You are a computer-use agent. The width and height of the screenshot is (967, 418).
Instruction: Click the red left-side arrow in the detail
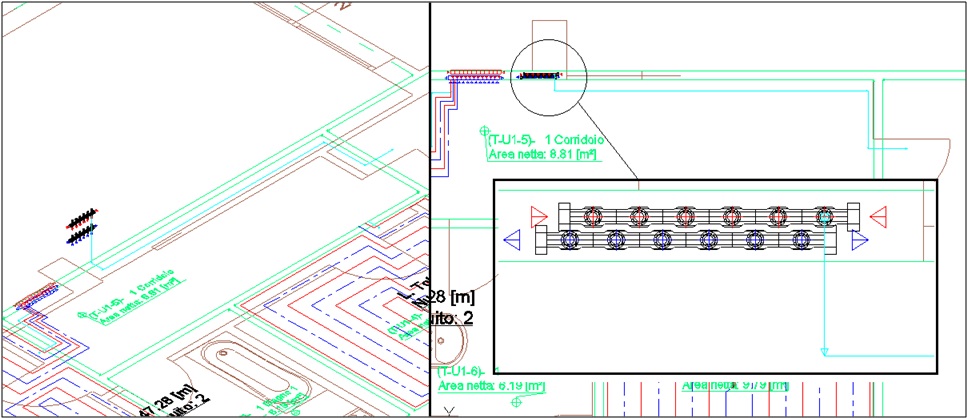click(x=539, y=215)
